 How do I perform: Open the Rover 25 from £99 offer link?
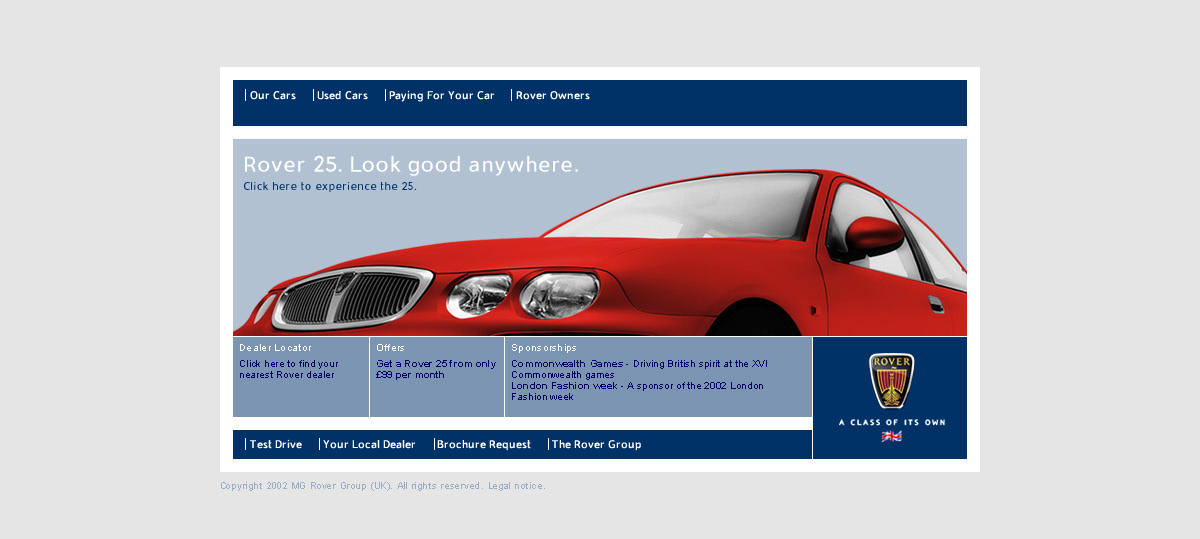436,369
